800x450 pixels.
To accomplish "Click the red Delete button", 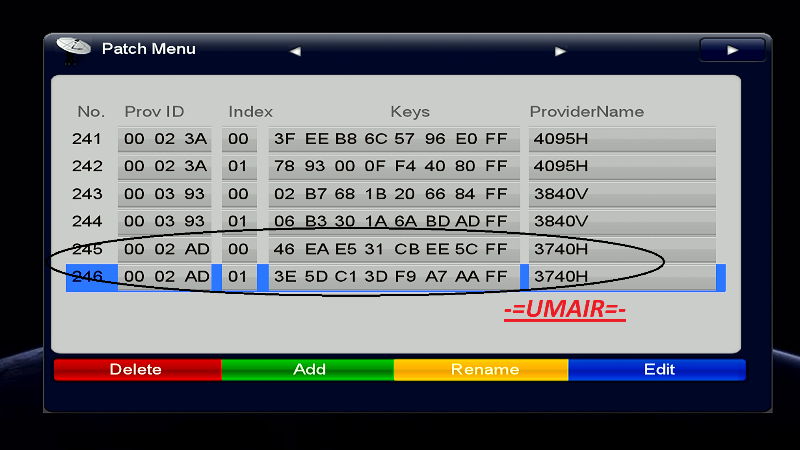I will pos(138,369).
